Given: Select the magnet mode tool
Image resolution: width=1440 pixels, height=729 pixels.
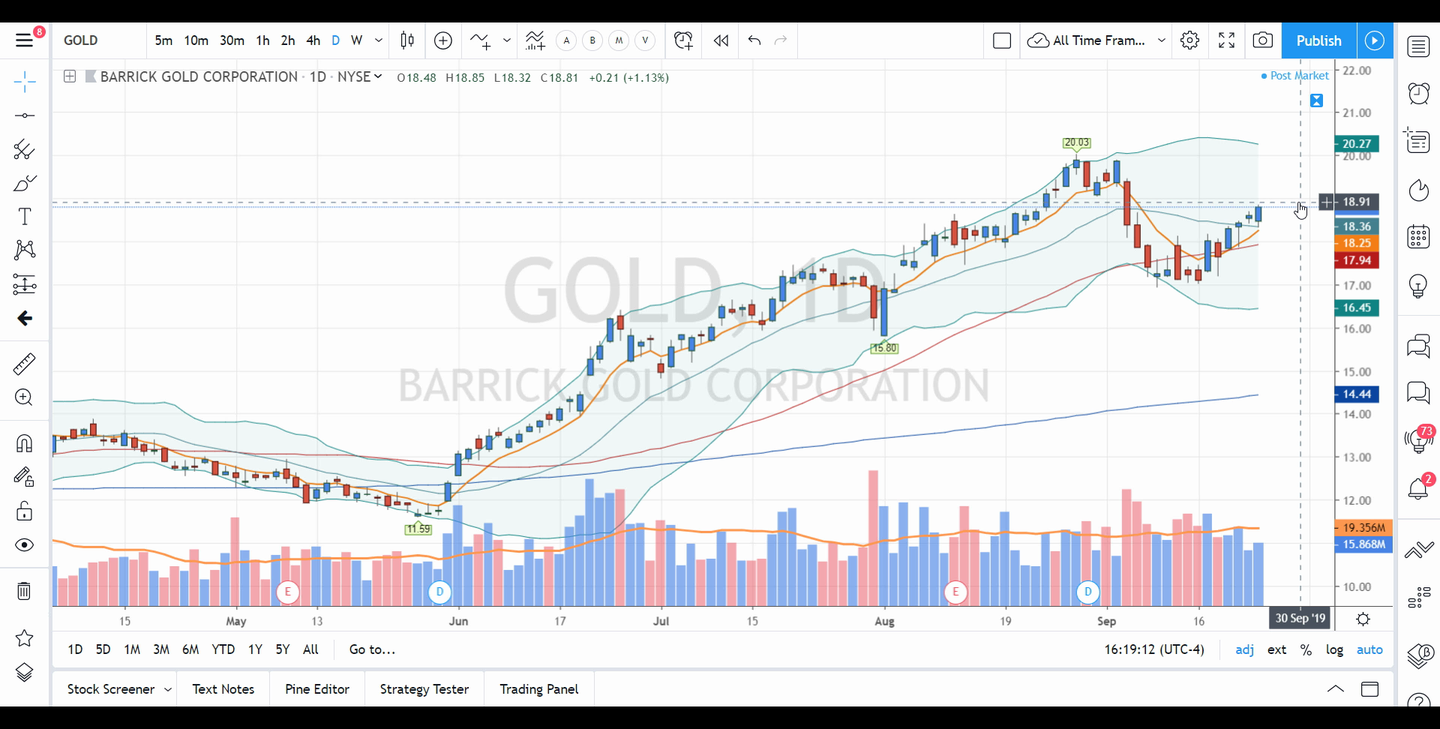Looking at the screenshot, I should coord(25,443).
